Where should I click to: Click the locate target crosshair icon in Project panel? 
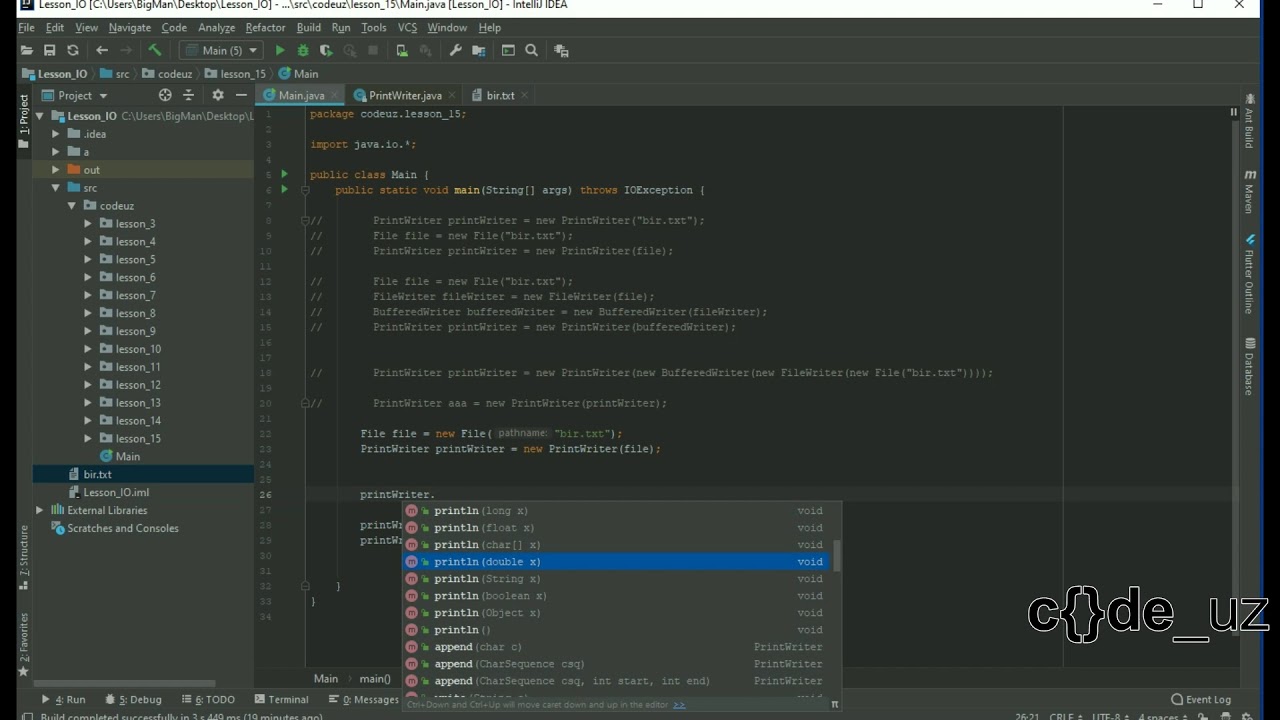point(165,95)
